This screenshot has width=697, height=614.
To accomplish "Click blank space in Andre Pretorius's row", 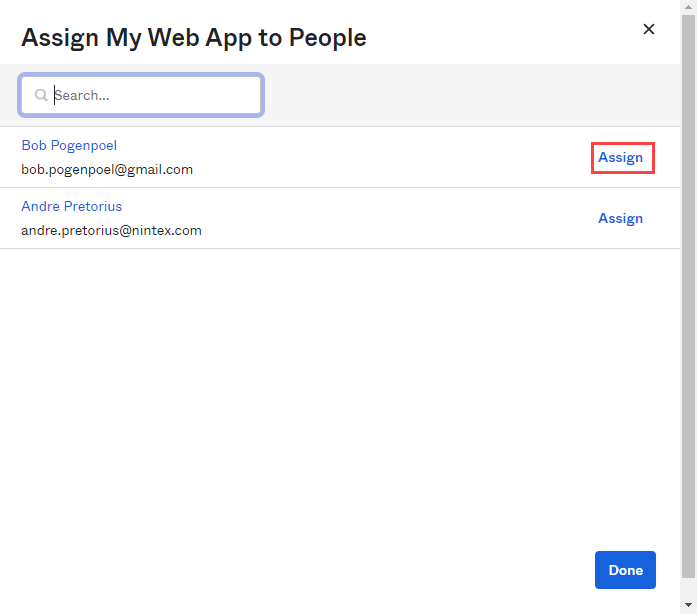I will click(400, 219).
